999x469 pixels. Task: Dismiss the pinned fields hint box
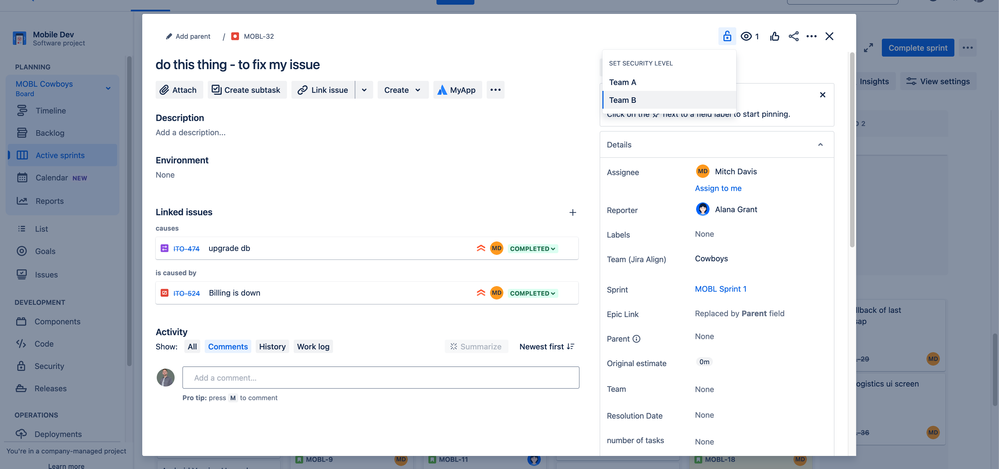pos(822,95)
